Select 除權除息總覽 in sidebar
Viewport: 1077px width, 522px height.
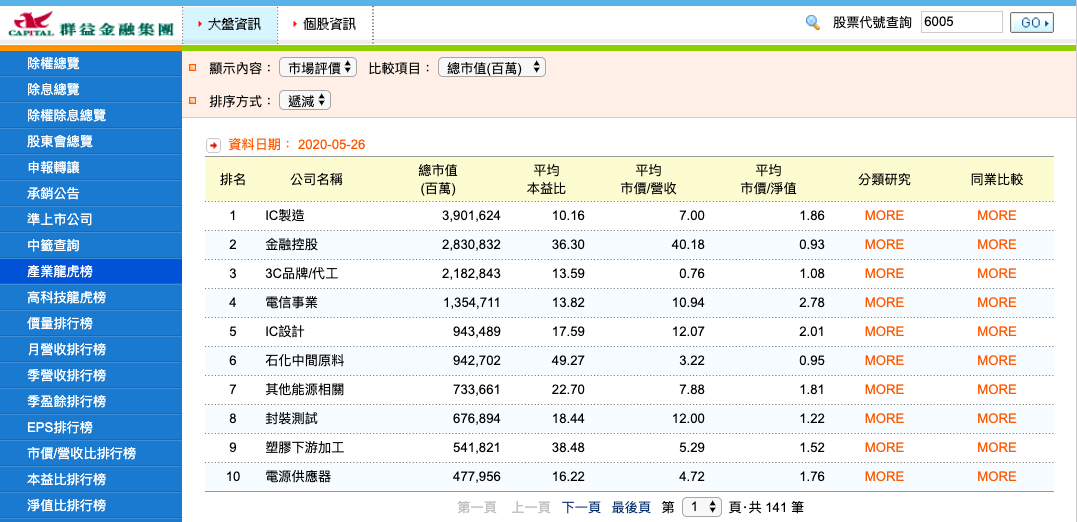click(x=91, y=116)
